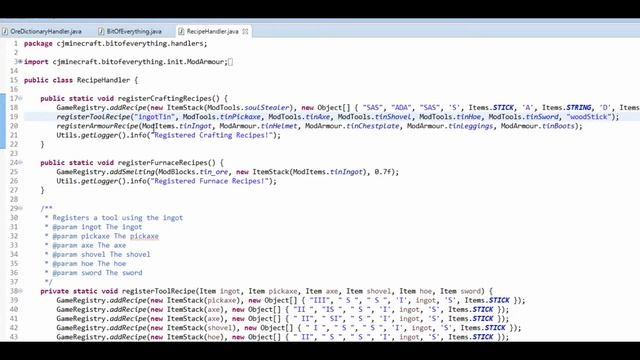Click the registerArmourRecipe call on line 20

[97, 126]
